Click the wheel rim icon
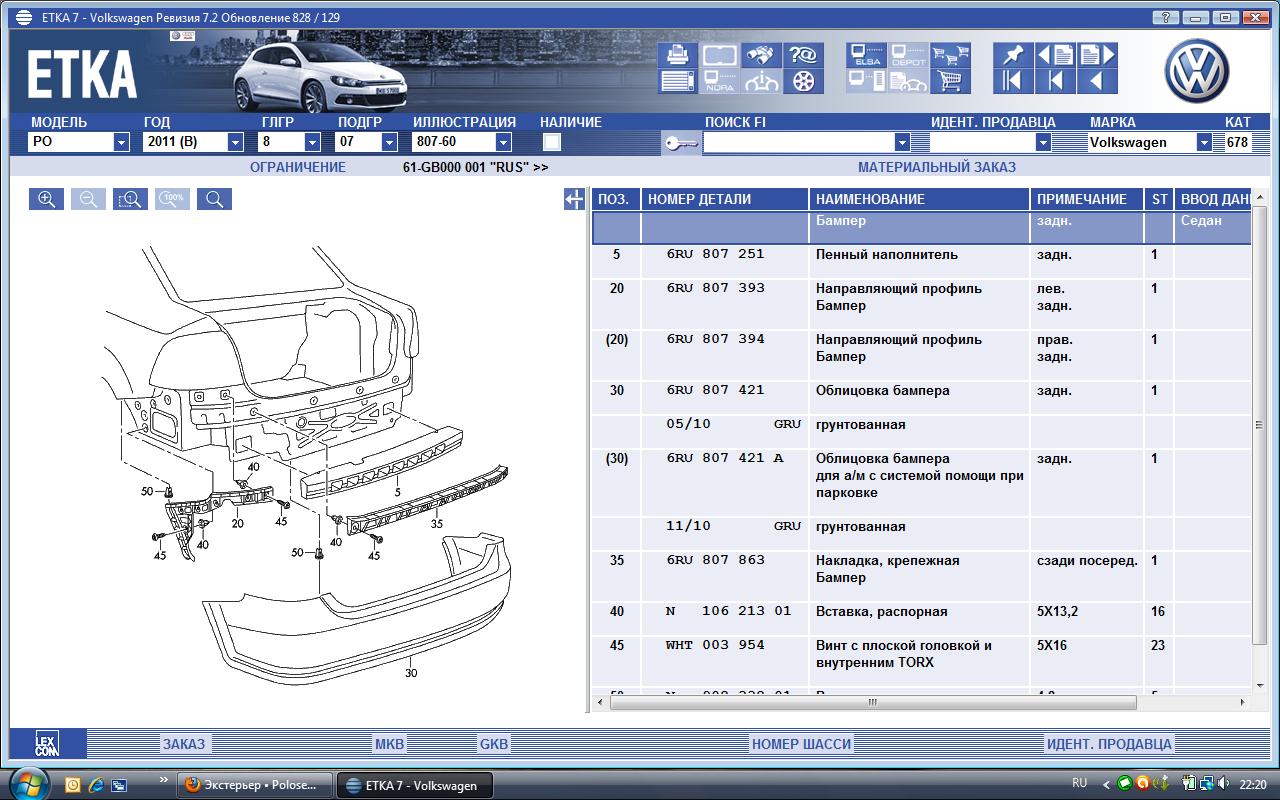The width and height of the screenshot is (1280, 800). click(x=804, y=81)
